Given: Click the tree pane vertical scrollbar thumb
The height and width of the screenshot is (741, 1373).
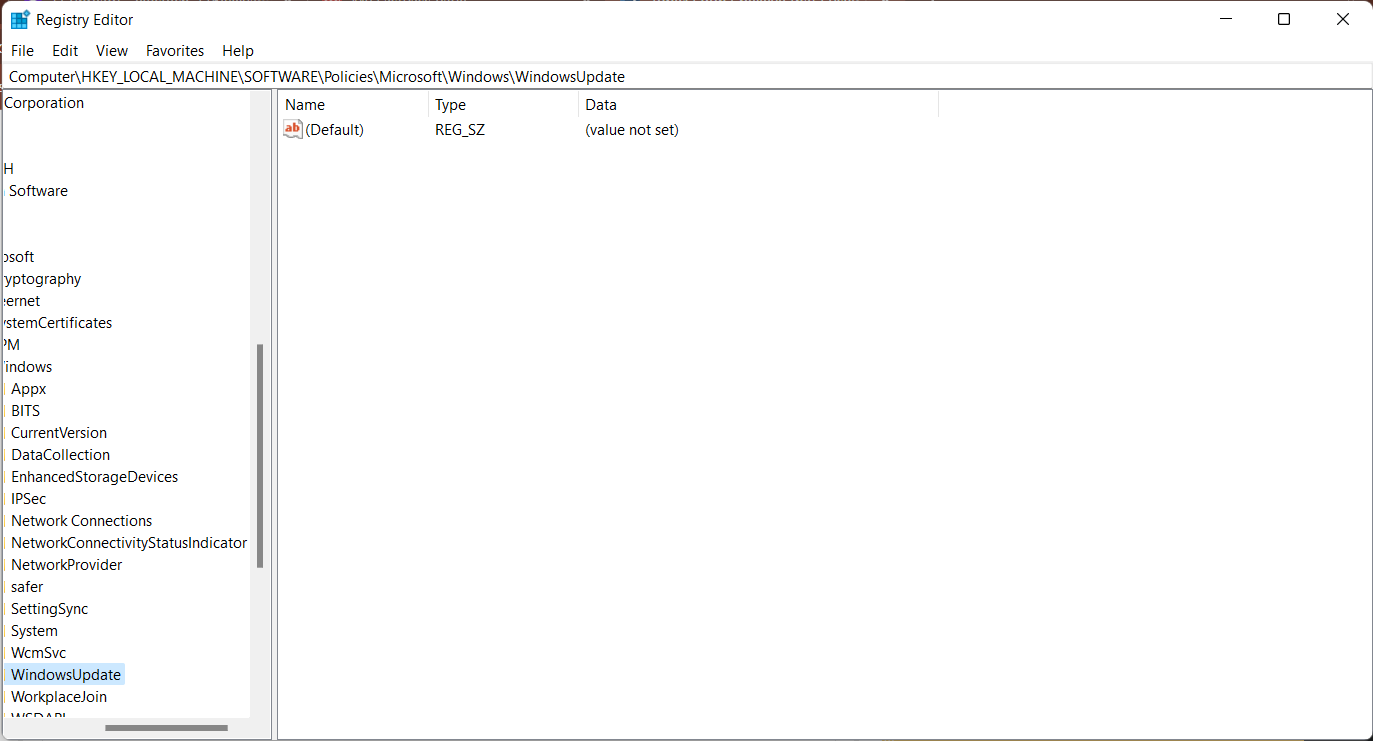Looking at the screenshot, I should 260,456.
